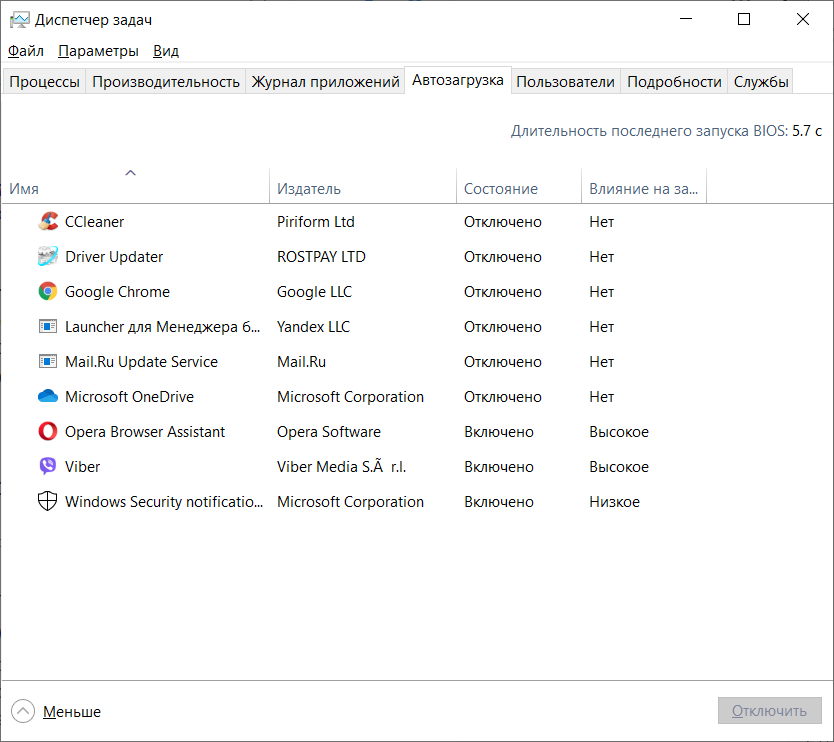Click the Google Chrome icon in list
The image size is (834, 742).
(x=48, y=292)
